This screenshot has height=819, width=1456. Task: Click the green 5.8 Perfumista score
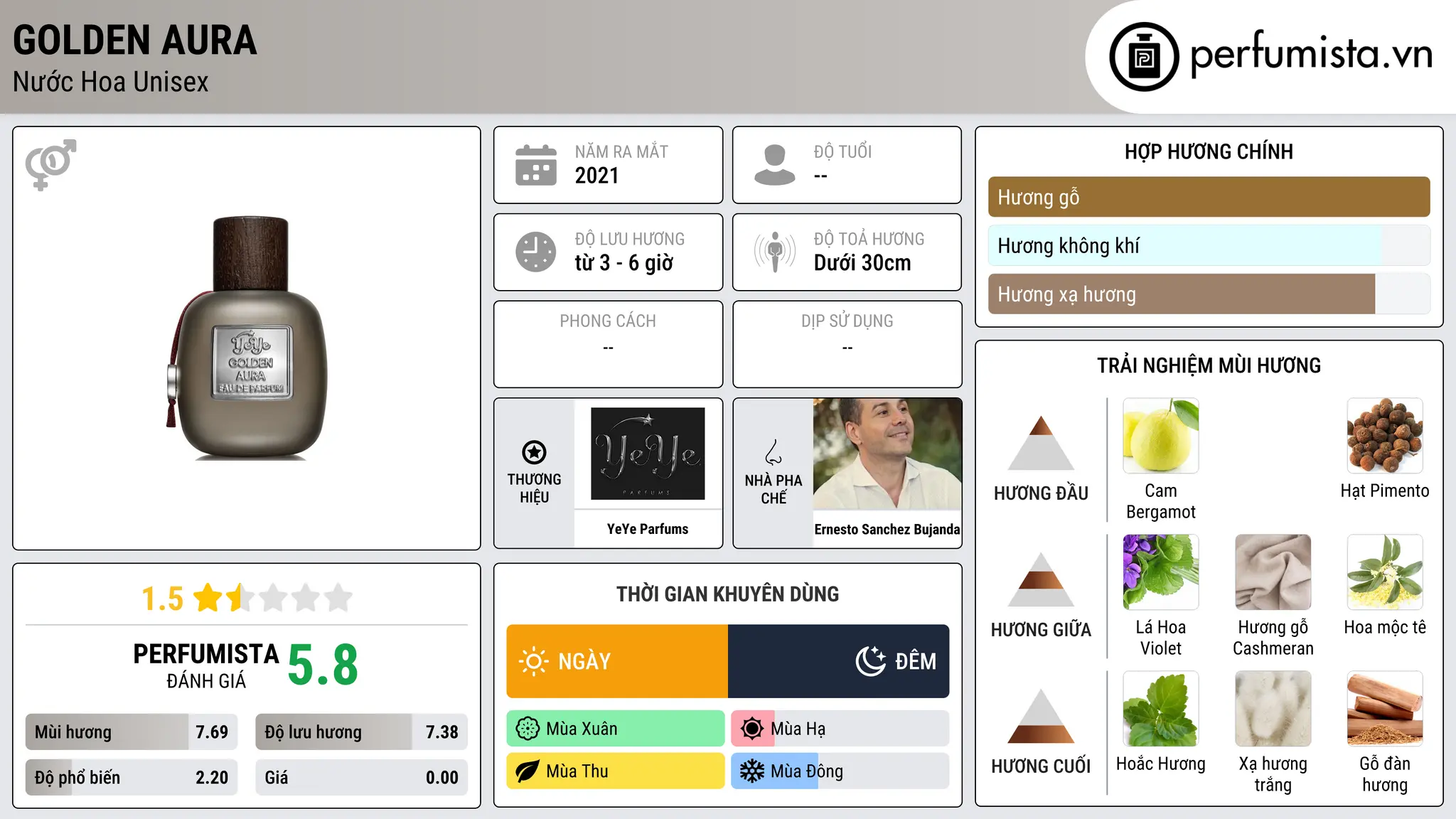tap(323, 665)
